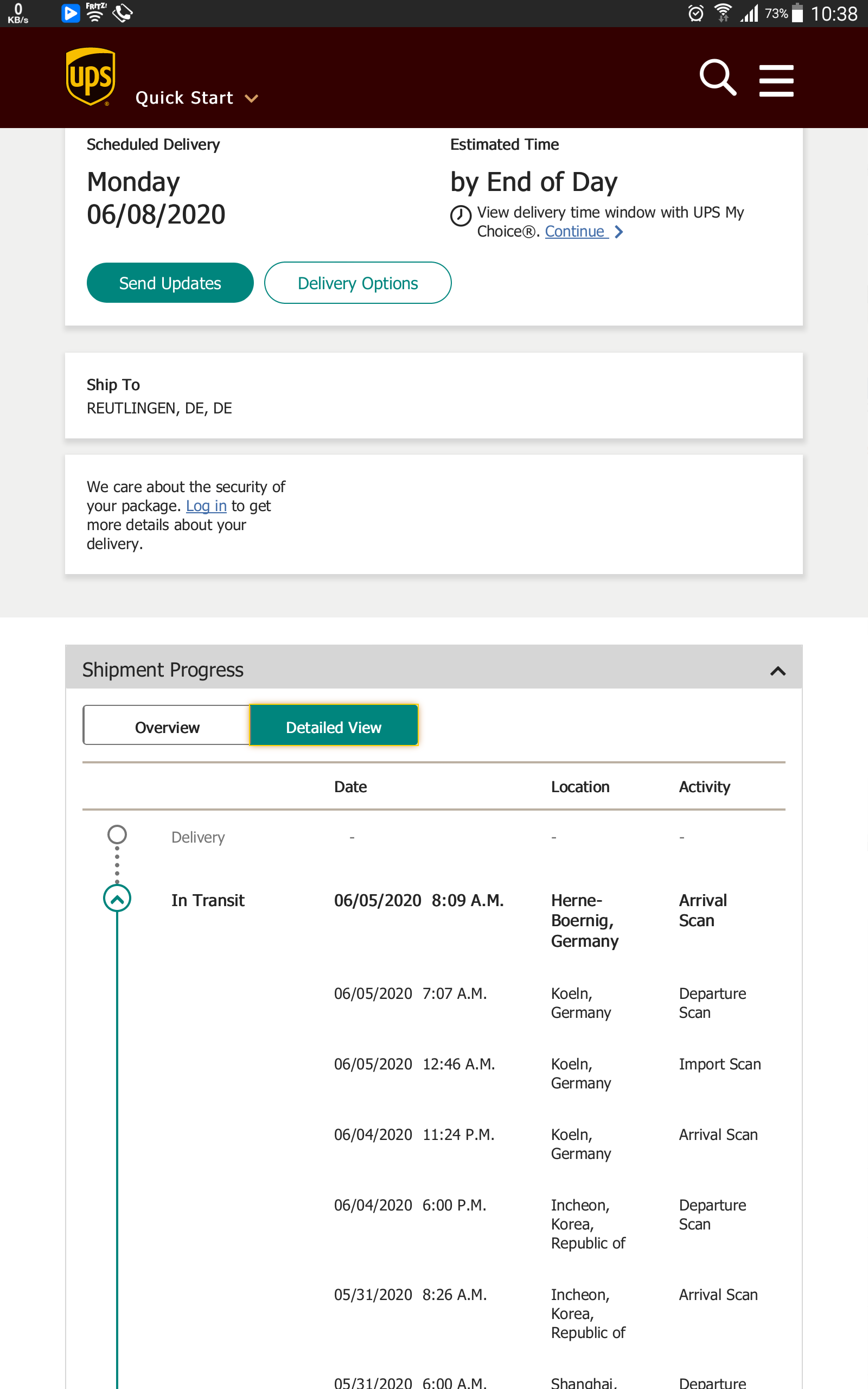Tap the alarm icon in status bar
The image size is (868, 1389).
[696, 13]
